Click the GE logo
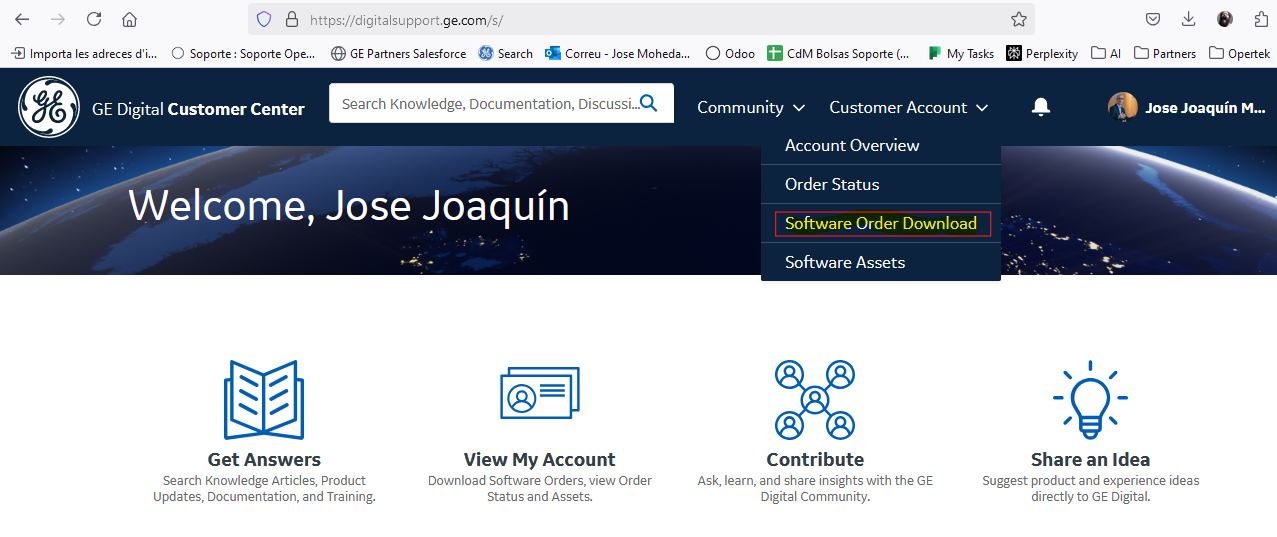Viewport: 1277px width, 537px height. pos(49,107)
